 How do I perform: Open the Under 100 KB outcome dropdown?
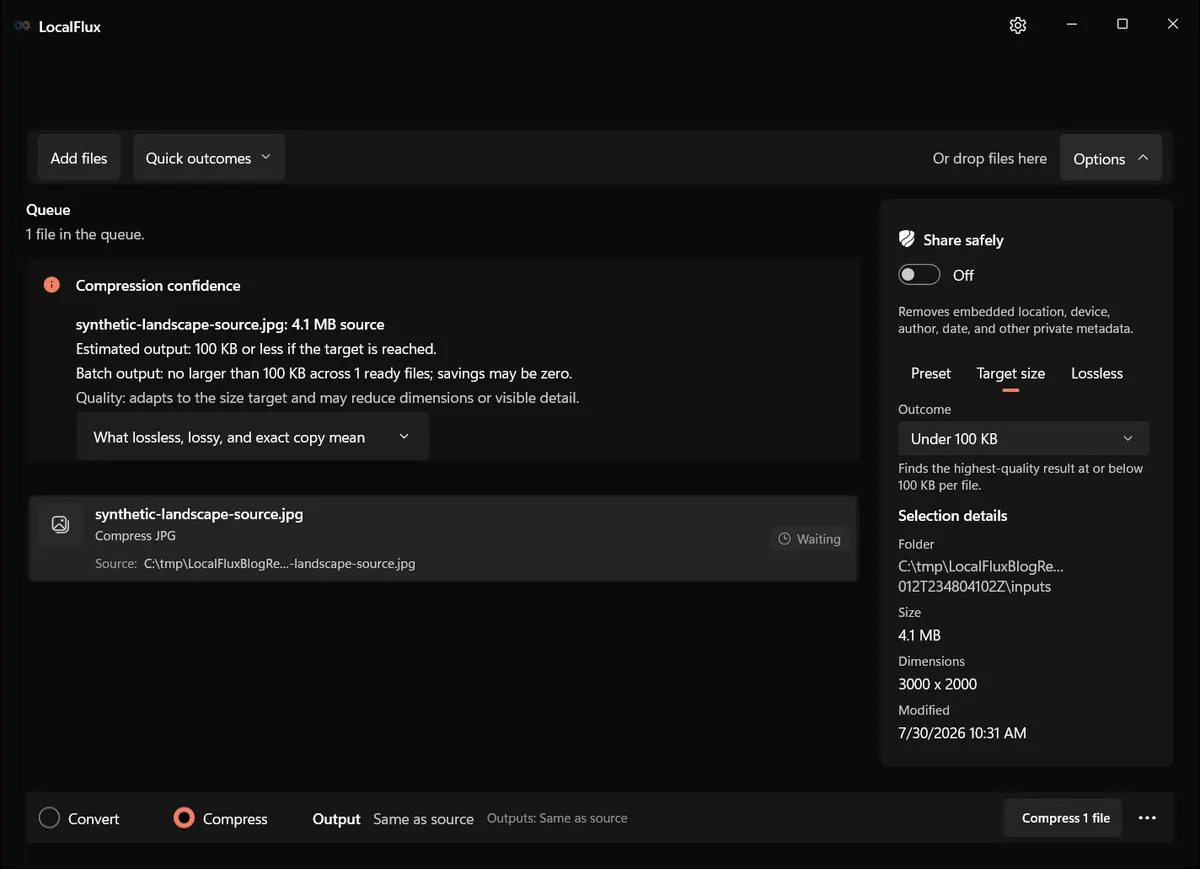point(1023,438)
